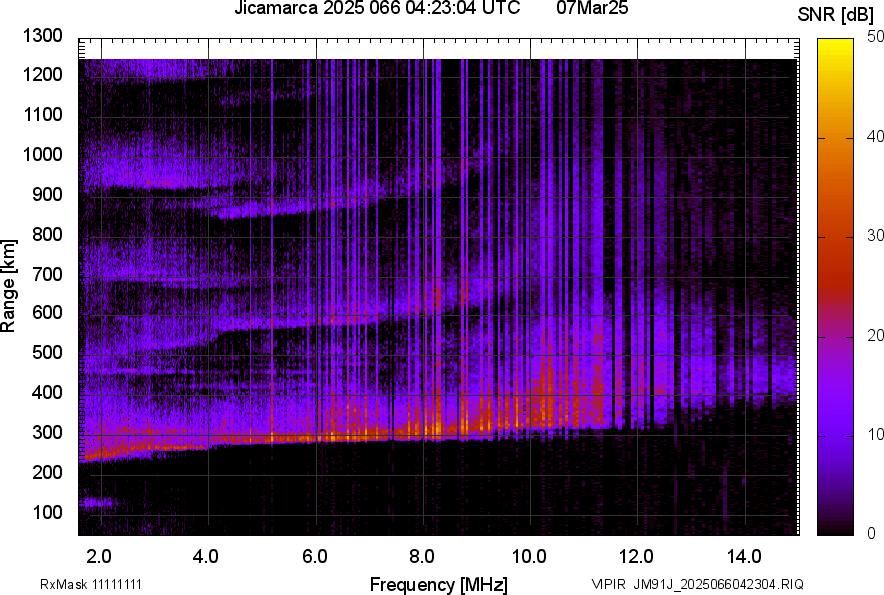Image resolution: width=884 pixels, height=595 pixels.
Task: Click the bright echo at 8 MHz, 300 km
Action: (425, 429)
